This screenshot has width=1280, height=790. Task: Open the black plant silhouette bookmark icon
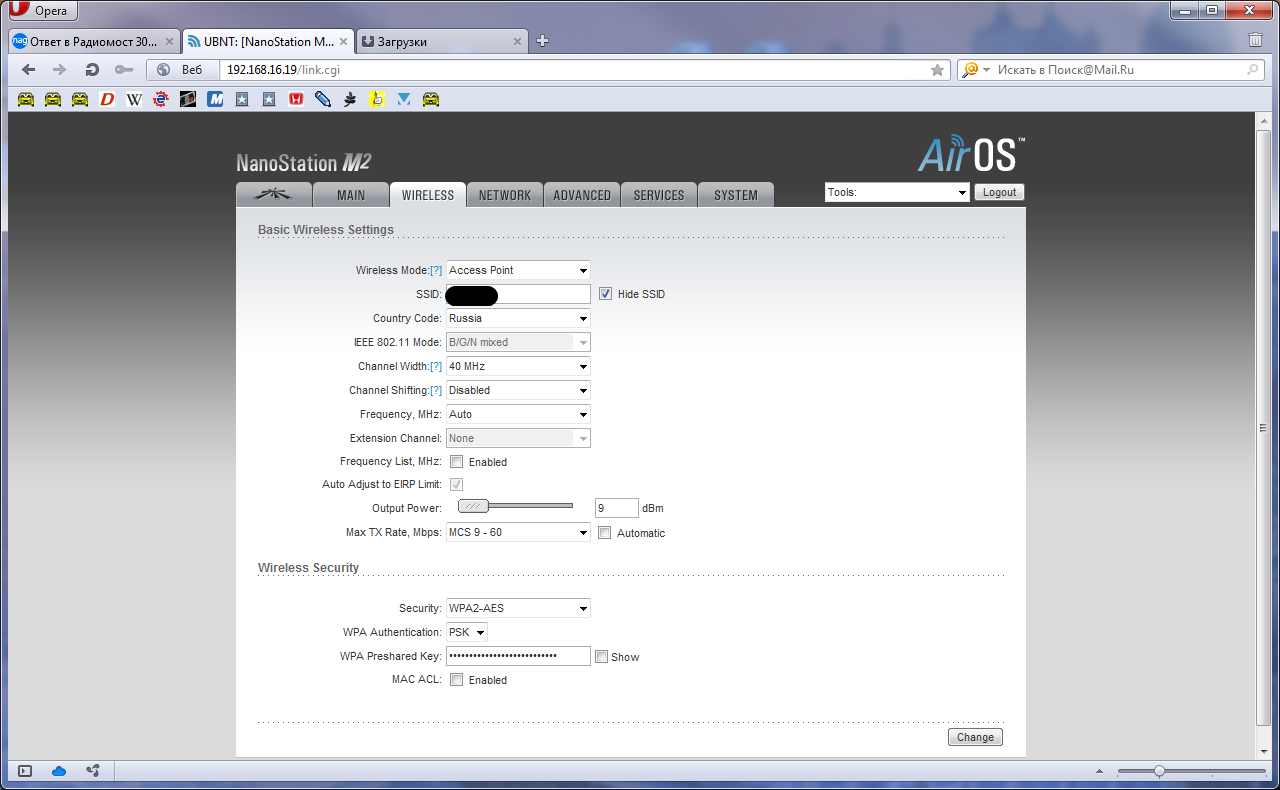pos(350,99)
